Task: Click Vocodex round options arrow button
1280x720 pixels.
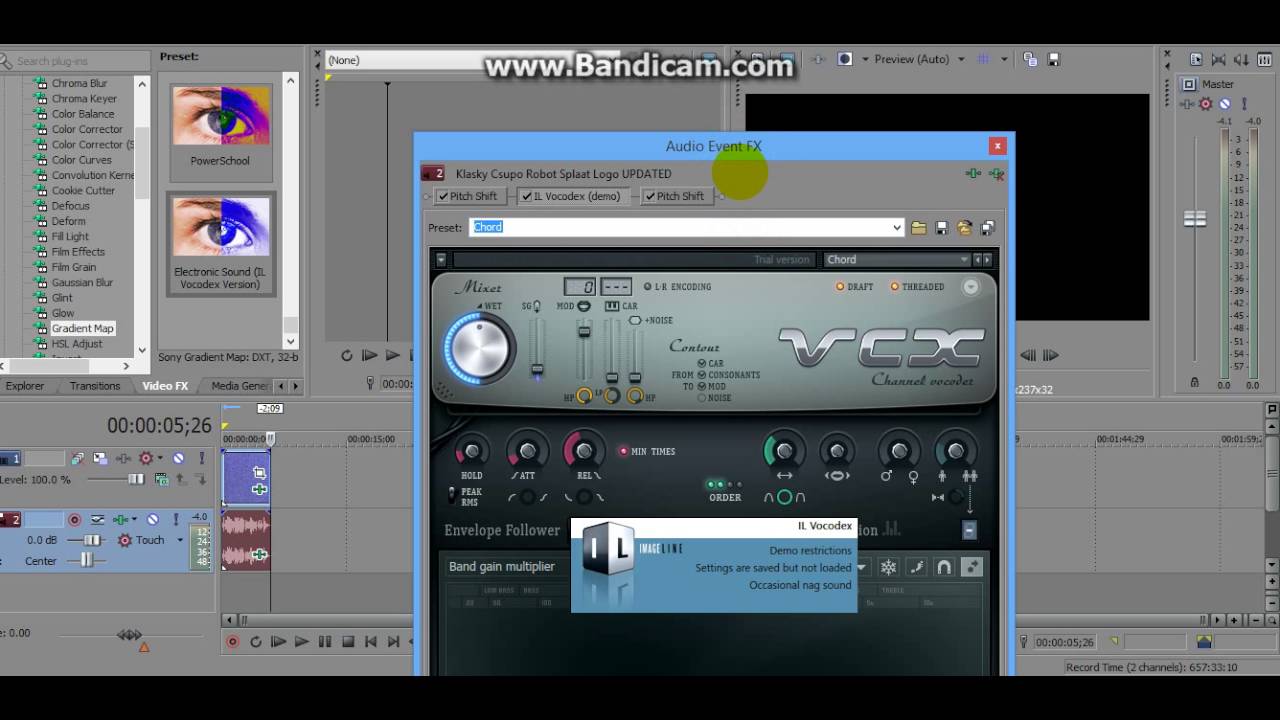Action: click(x=970, y=287)
